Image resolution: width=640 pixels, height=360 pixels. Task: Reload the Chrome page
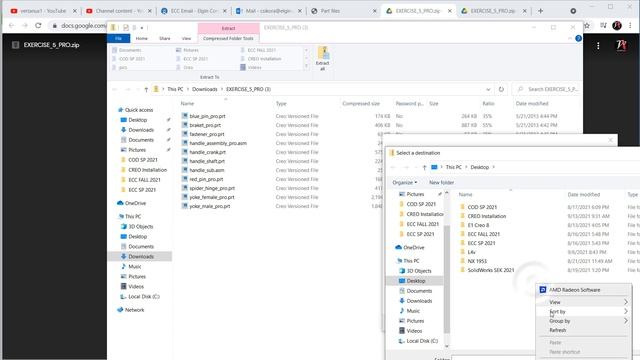[38, 25]
